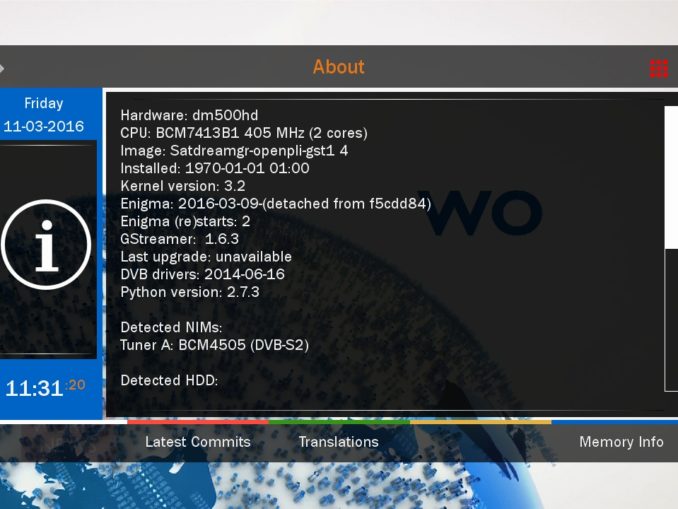Open Translations with the green button
This screenshot has height=509, width=678.
[339, 442]
